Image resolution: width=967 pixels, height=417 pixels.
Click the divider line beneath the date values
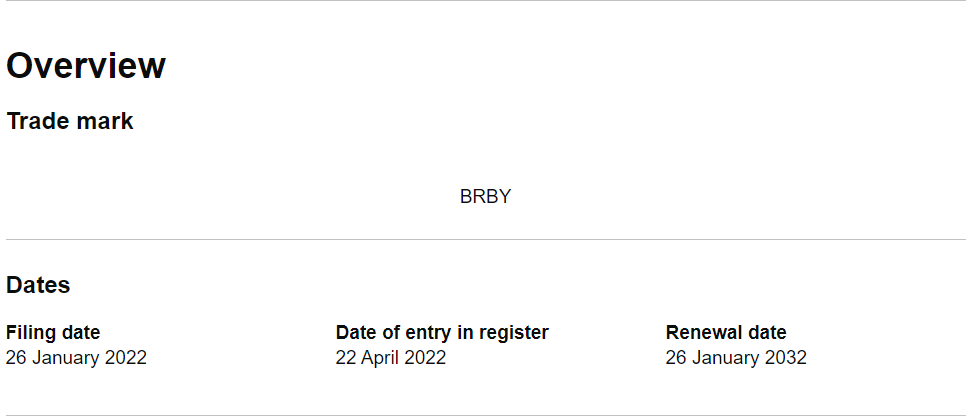tap(483, 415)
